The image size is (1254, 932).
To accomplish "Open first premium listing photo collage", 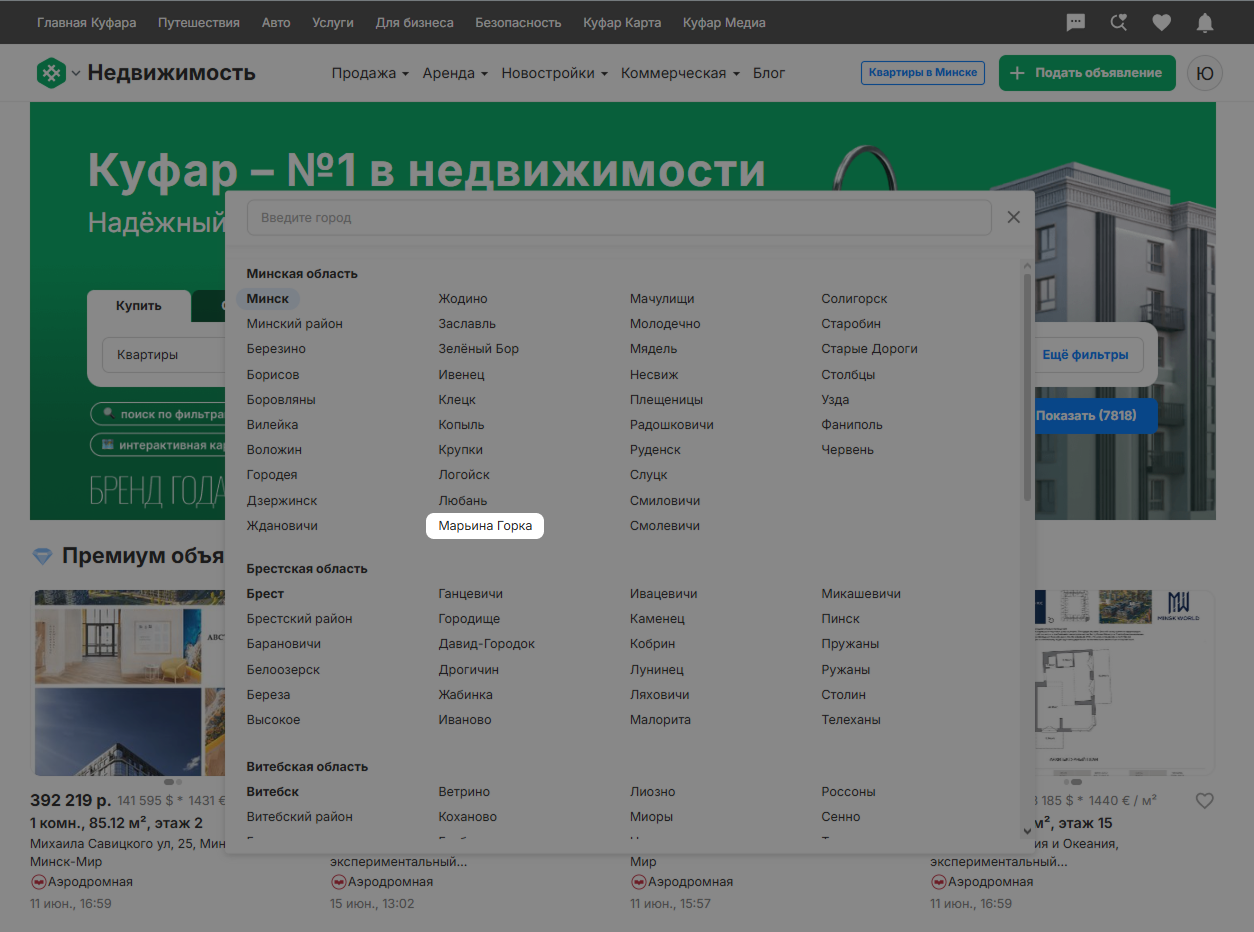I will pos(130,683).
